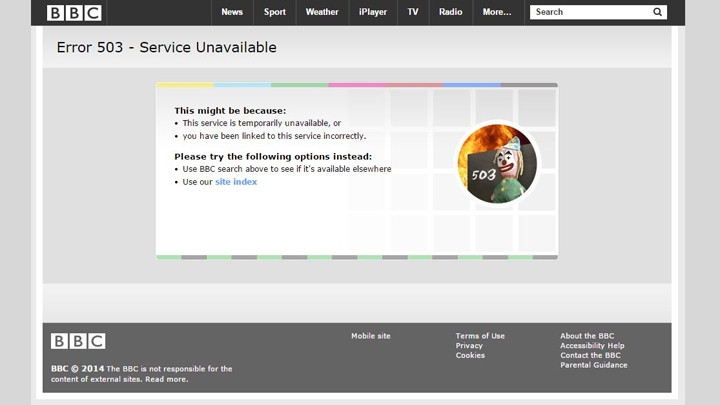The height and width of the screenshot is (405, 720).
Task: Open the Sport section
Action: [x=275, y=12]
